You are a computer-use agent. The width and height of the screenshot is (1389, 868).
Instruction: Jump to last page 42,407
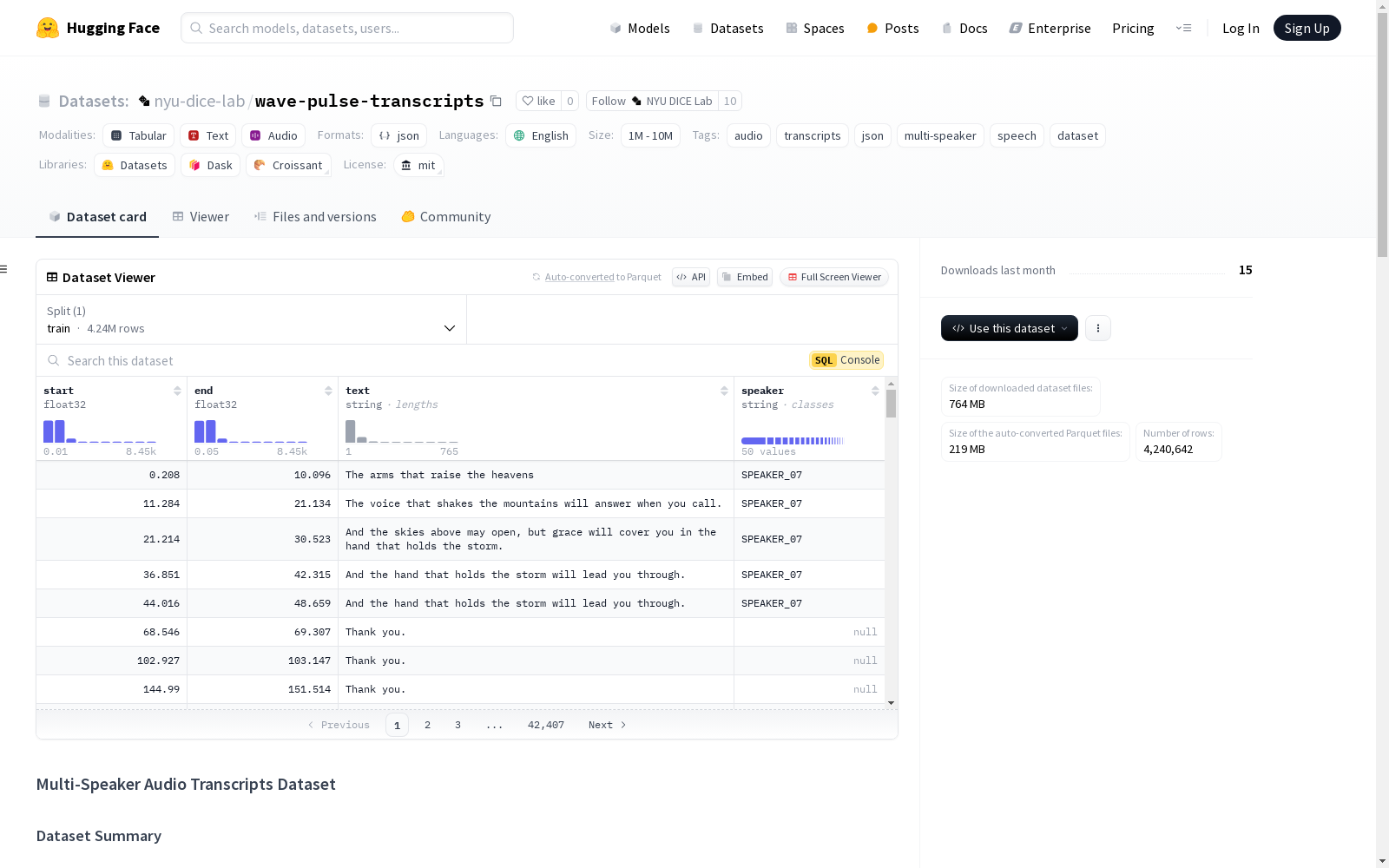click(546, 725)
